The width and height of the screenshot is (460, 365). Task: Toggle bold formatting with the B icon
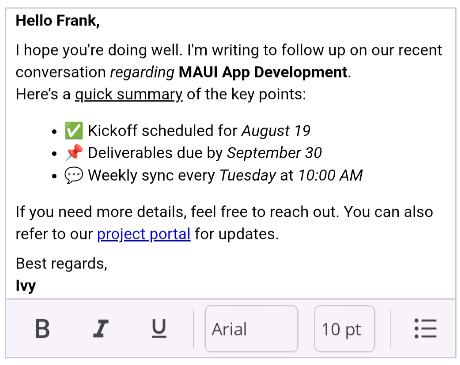coord(42,329)
